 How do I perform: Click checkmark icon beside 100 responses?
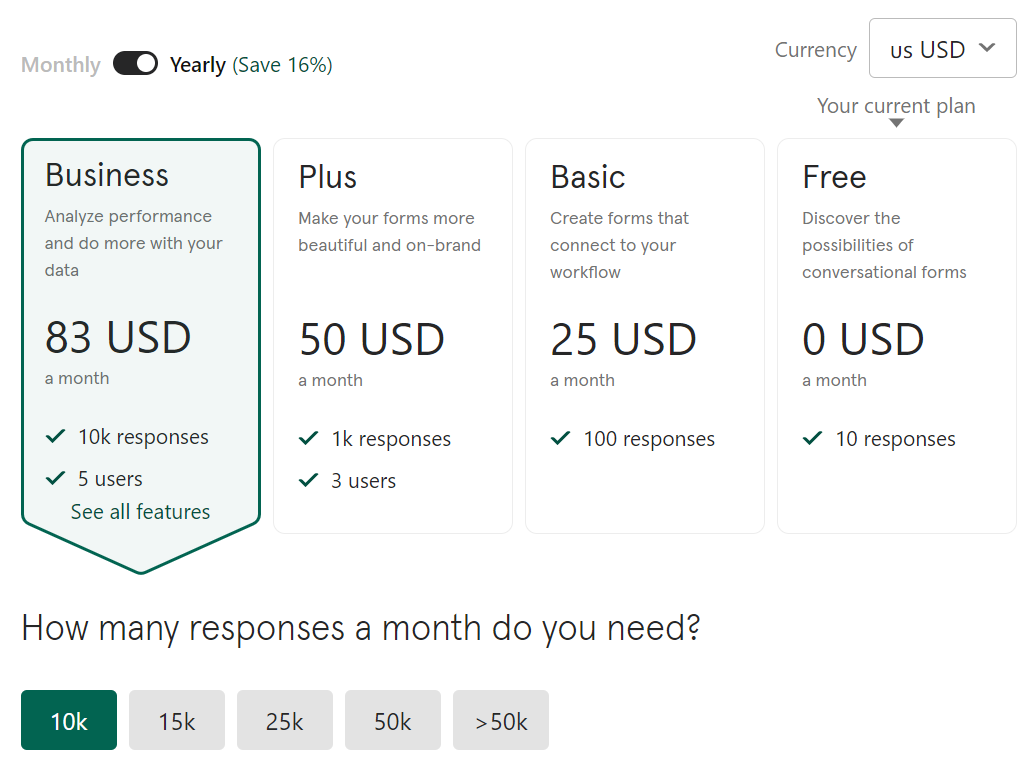click(560, 438)
